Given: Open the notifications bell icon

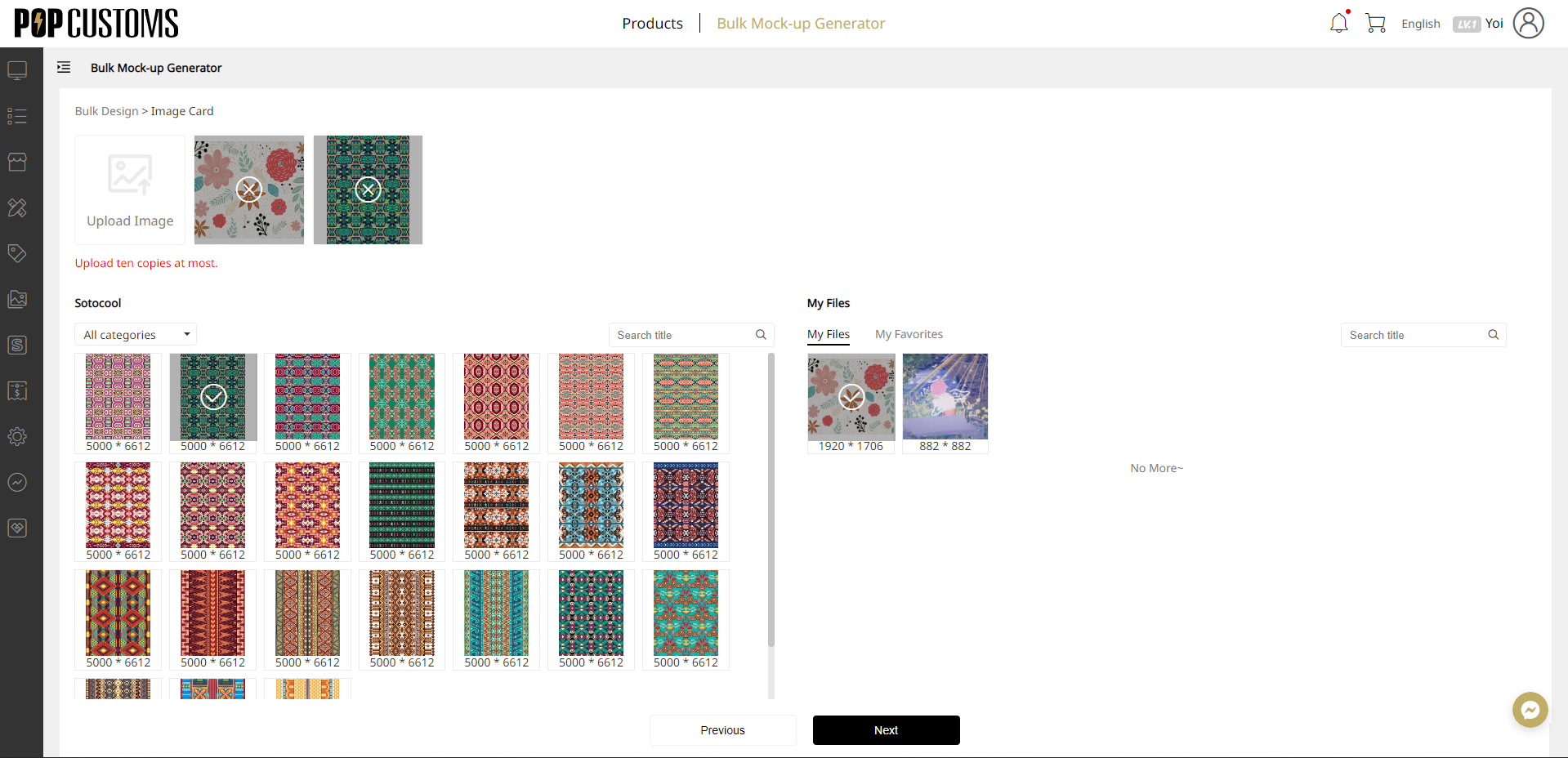Looking at the screenshot, I should pos(1338,23).
